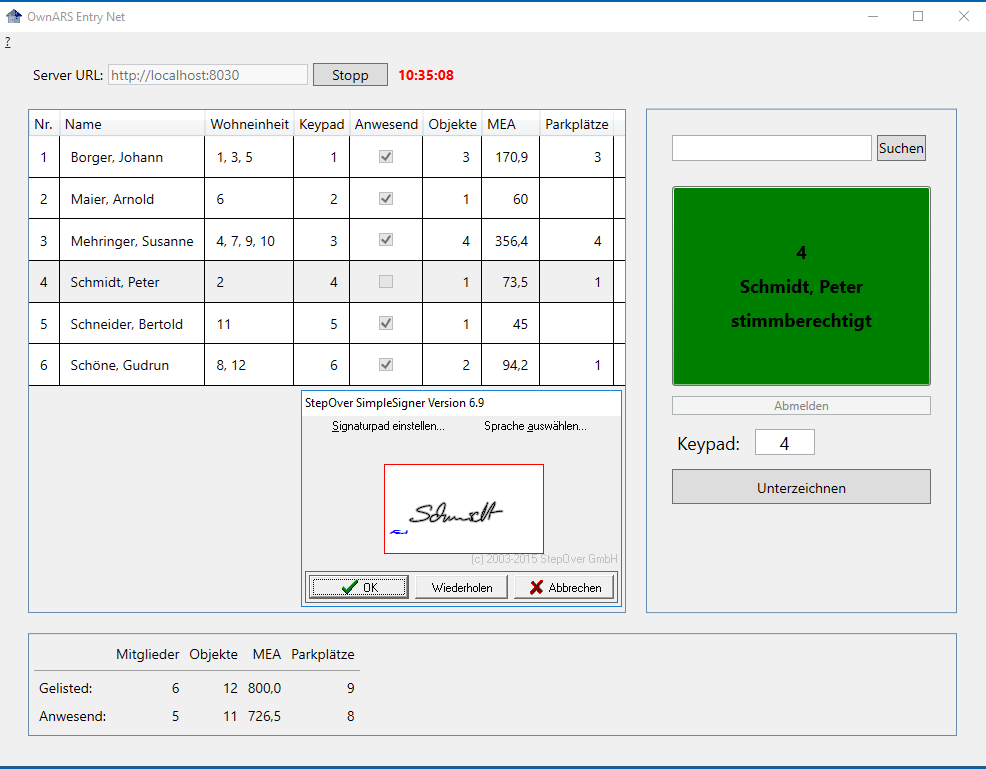Select the row 'Maier, Arnold'
This screenshot has width=986, height=769.
327,199
